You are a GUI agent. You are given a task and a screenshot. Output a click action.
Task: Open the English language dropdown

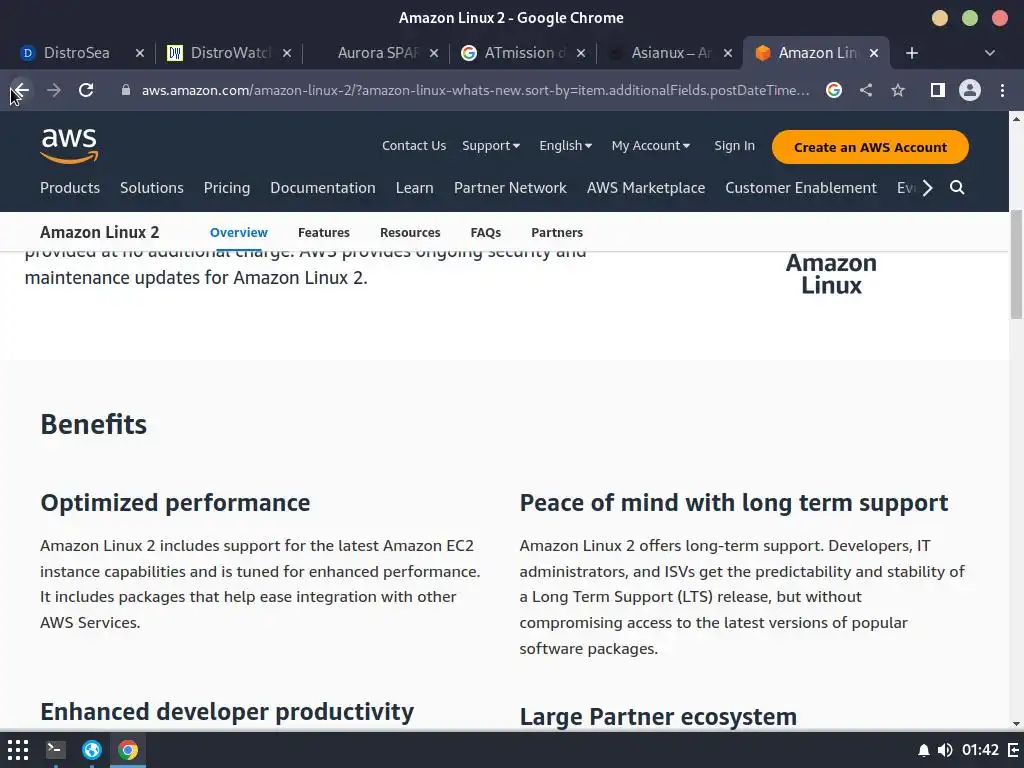point(565,146)
